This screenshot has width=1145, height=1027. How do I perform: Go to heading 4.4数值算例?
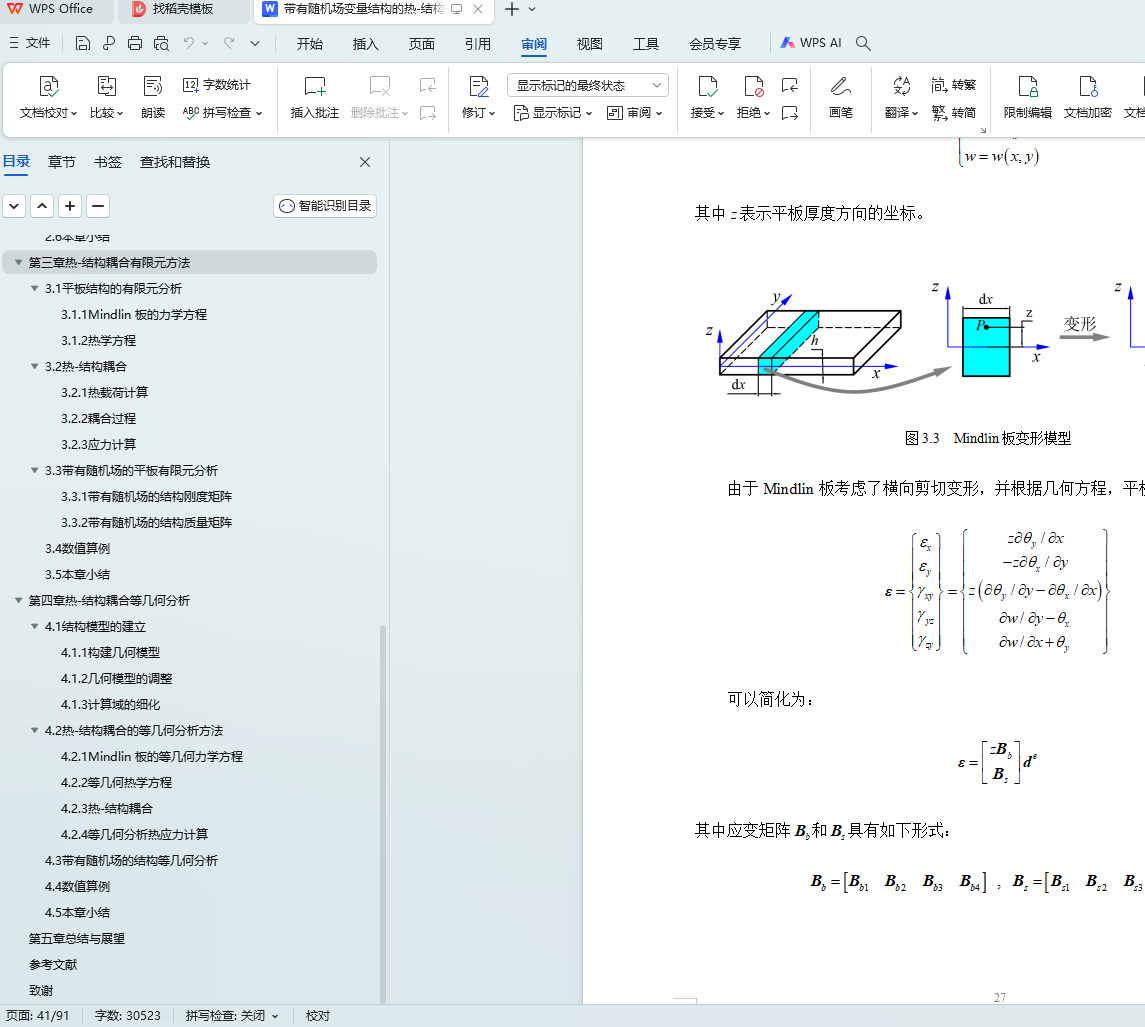coord(77,886)
